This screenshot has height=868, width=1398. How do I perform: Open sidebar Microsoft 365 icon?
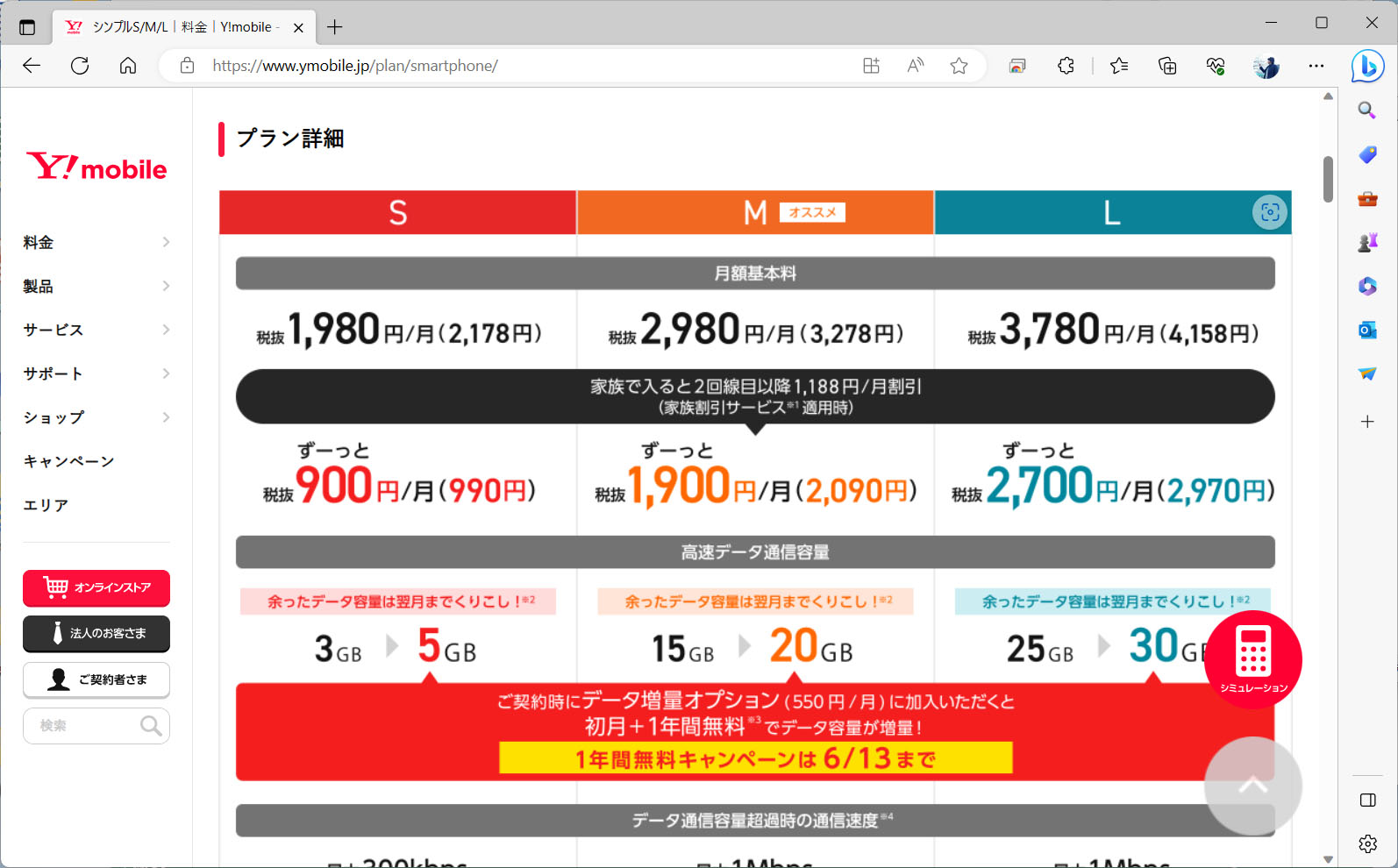click(1367, 287)
